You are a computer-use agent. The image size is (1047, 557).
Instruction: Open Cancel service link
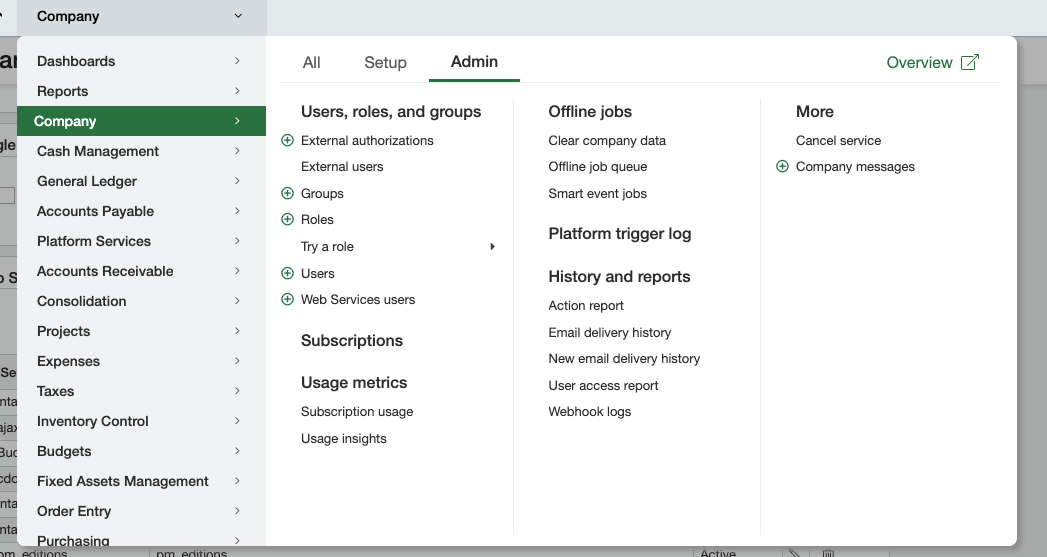coord(838,140)
